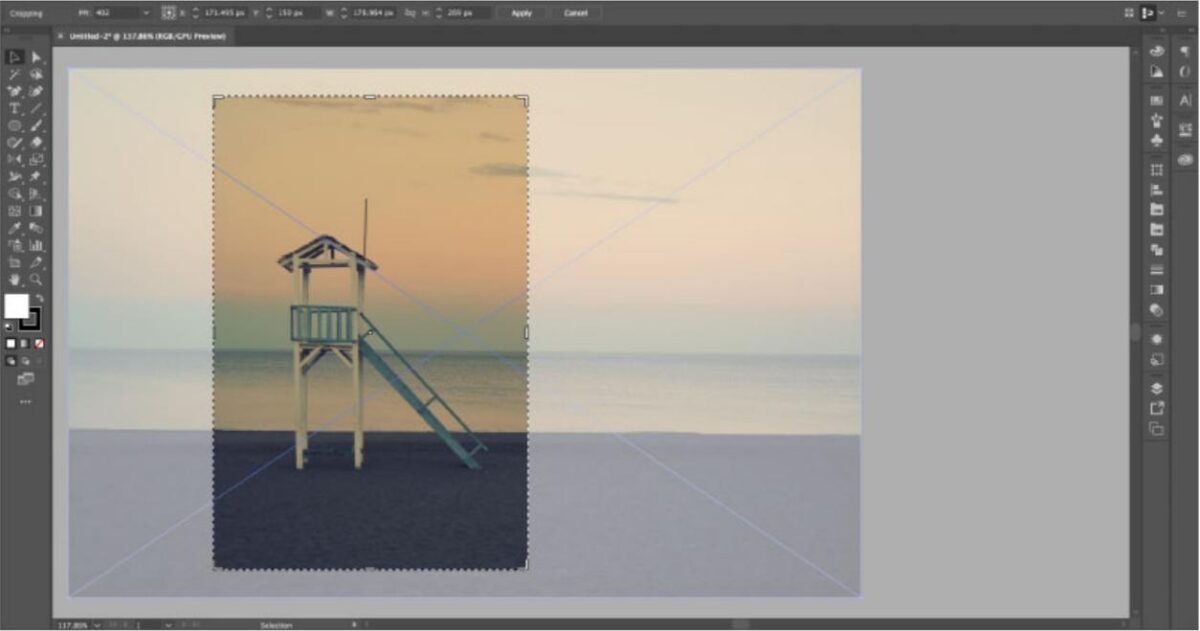Open the Layers panel icon

click(x=1157, y=389)
